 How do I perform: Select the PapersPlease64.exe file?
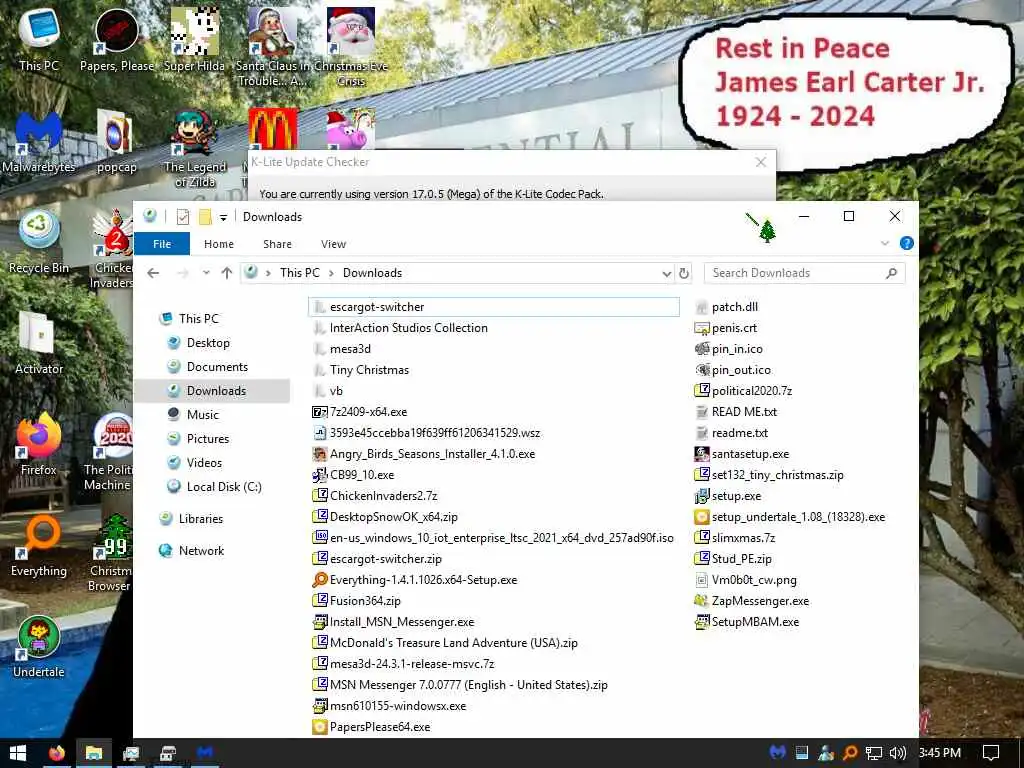pos(372,727)
